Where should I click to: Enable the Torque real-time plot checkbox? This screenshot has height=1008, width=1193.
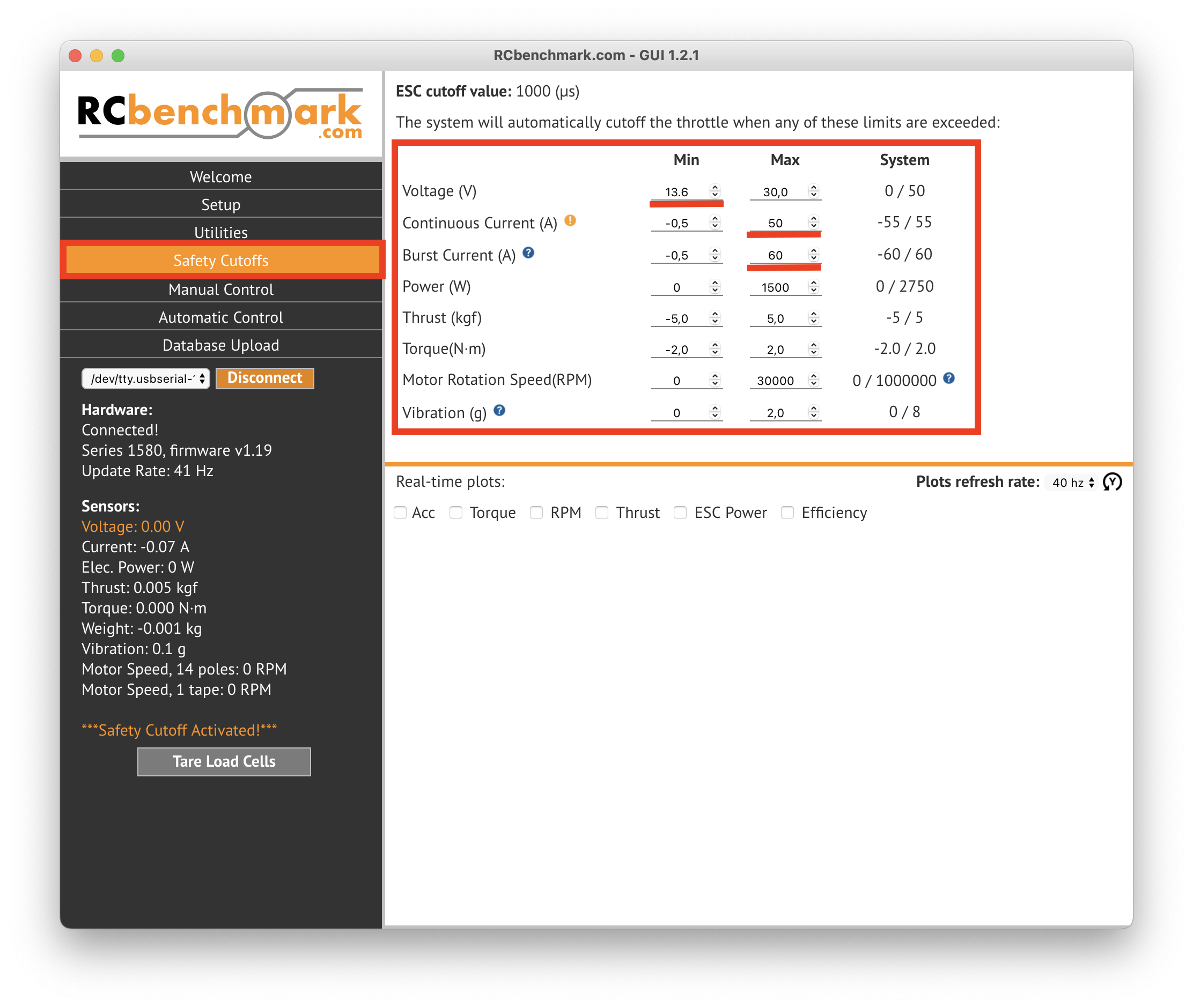[x=455, y=513]
